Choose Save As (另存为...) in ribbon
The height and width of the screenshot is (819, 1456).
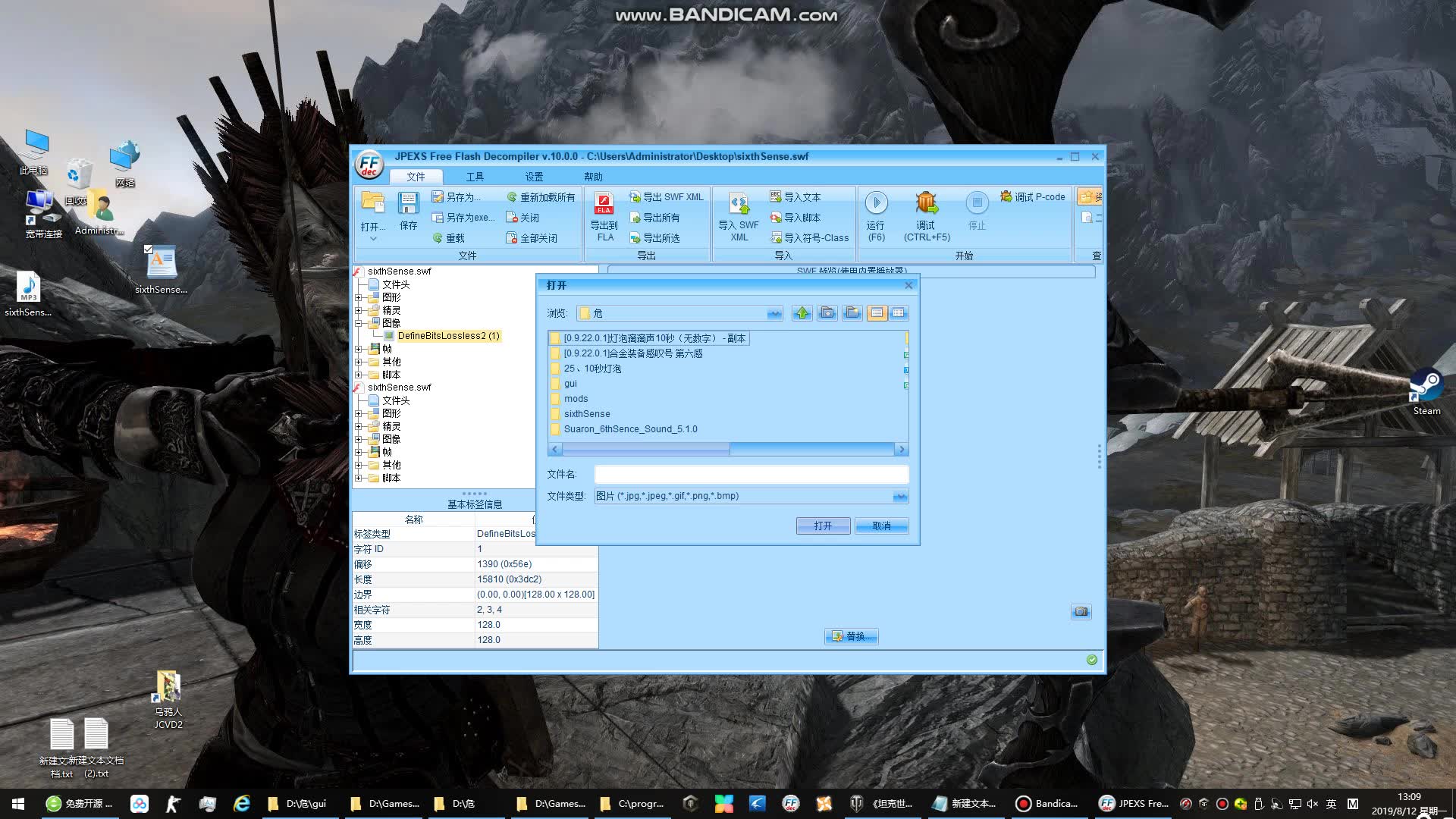point(456,197)
